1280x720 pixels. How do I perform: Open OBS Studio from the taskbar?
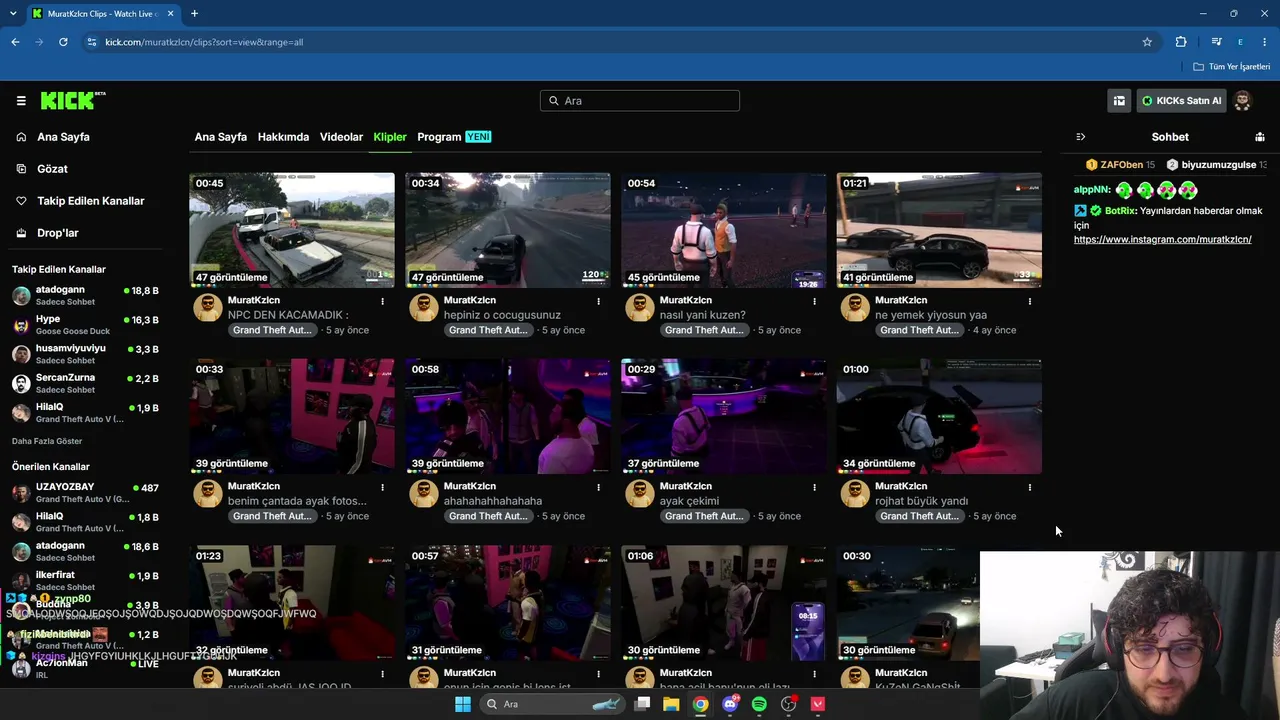(789, 704)
